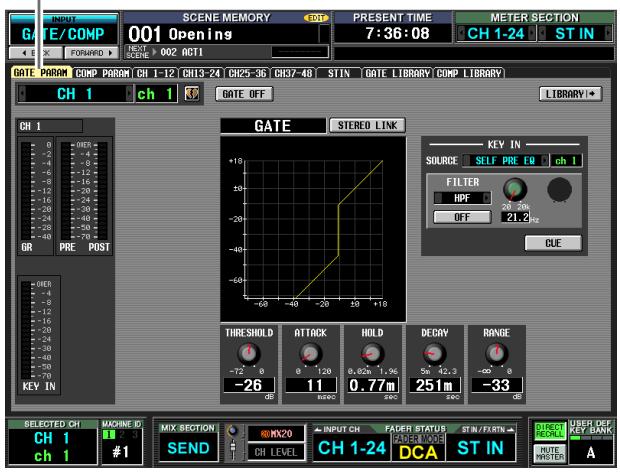The height and width of the screenshot is (473, 620).
Task: Toggle the Key In CUE button
Action: click(553, 243)
